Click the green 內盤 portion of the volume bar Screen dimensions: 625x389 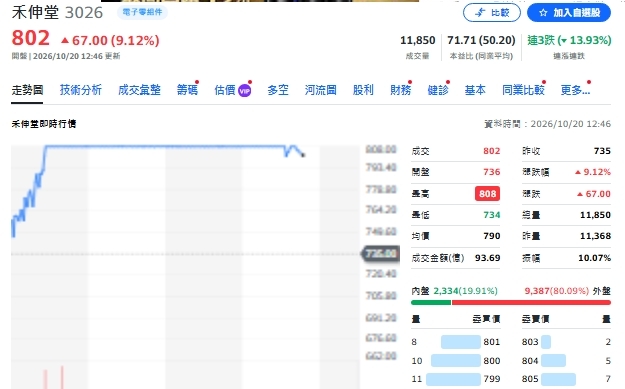tap(431, 303)
